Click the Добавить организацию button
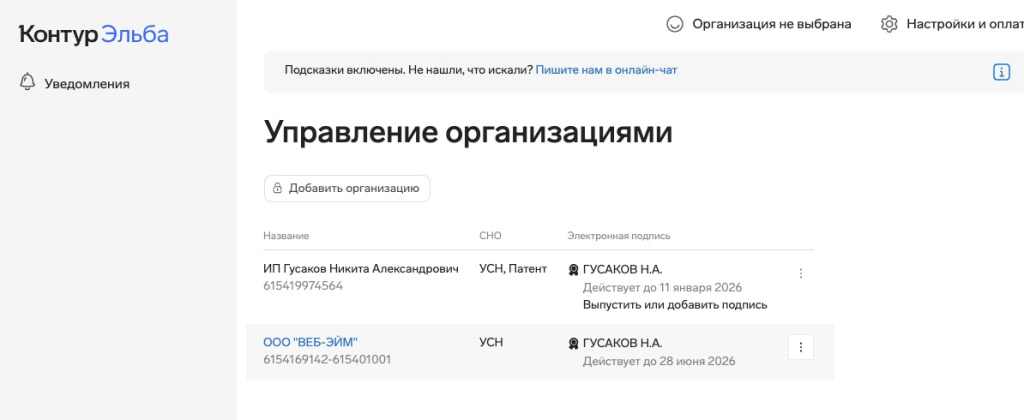This screenshot has height=420, width=1024. tap(347, 188)
